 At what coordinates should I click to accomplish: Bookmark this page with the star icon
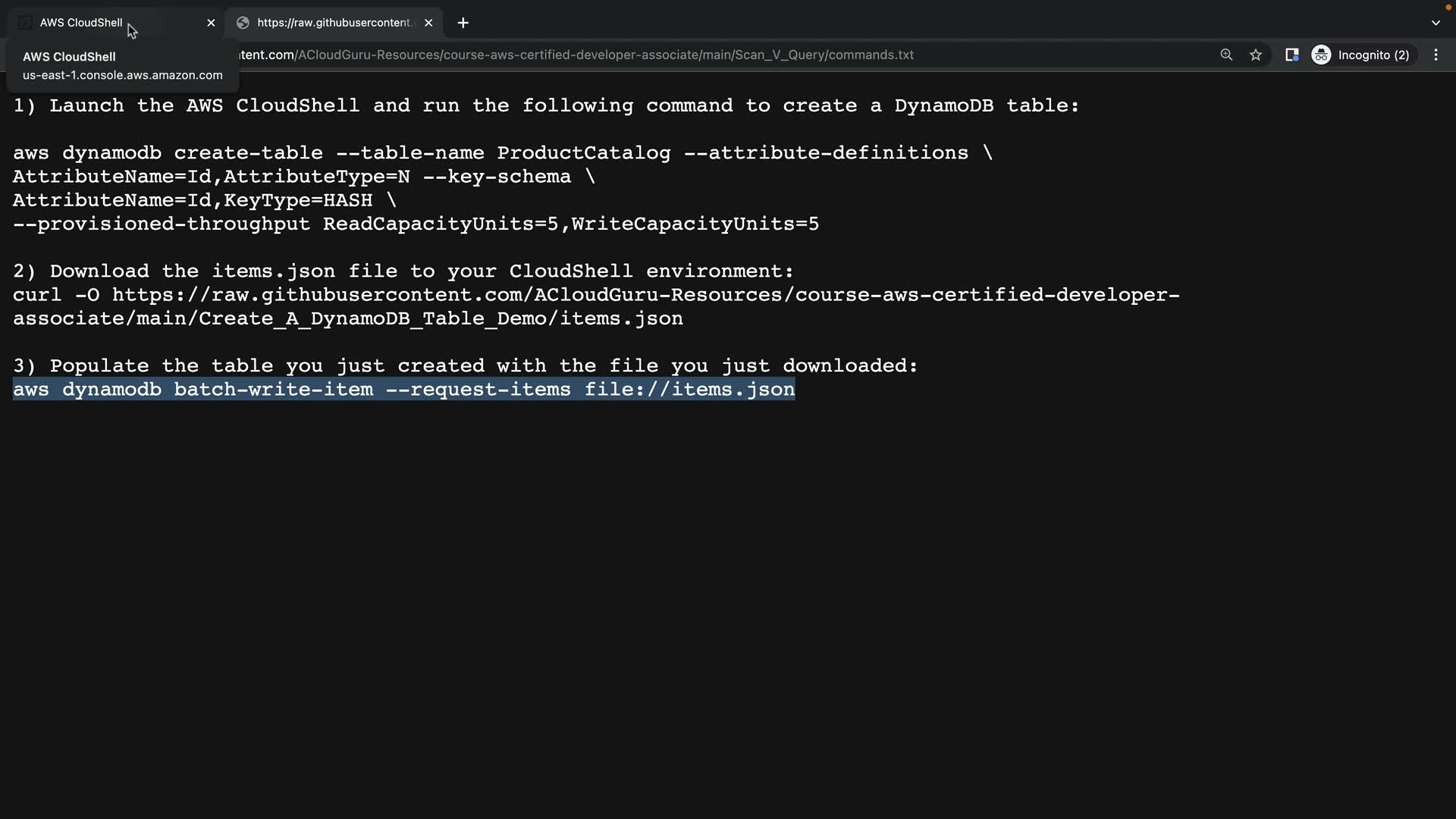[x=1256, y=55]
